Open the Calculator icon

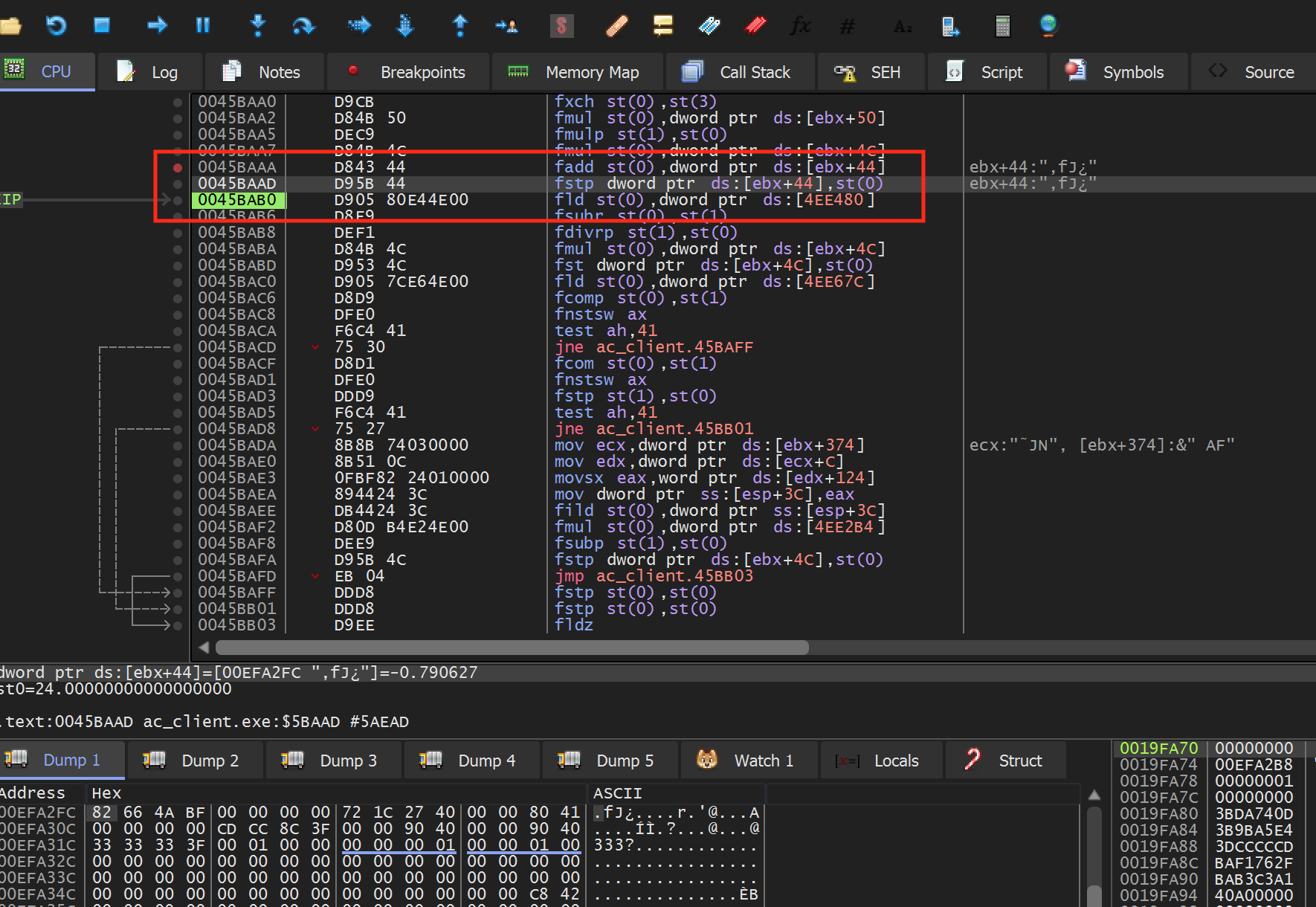tap(1002, 26)
